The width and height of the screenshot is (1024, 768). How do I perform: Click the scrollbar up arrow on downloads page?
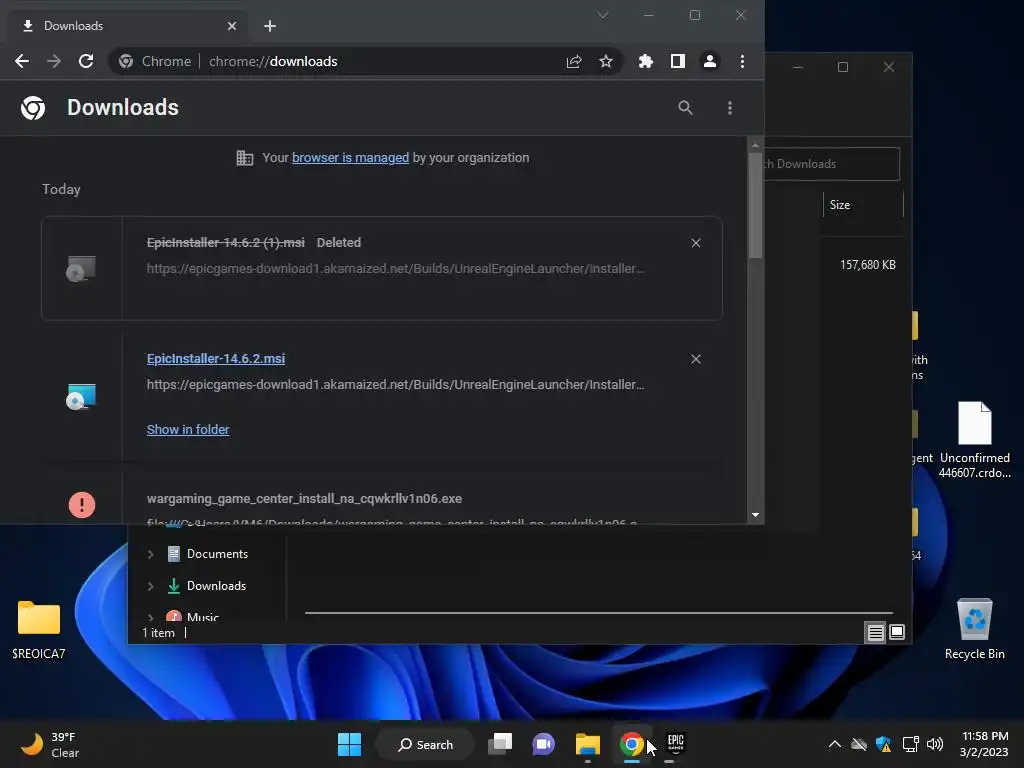tap(756, 144)
